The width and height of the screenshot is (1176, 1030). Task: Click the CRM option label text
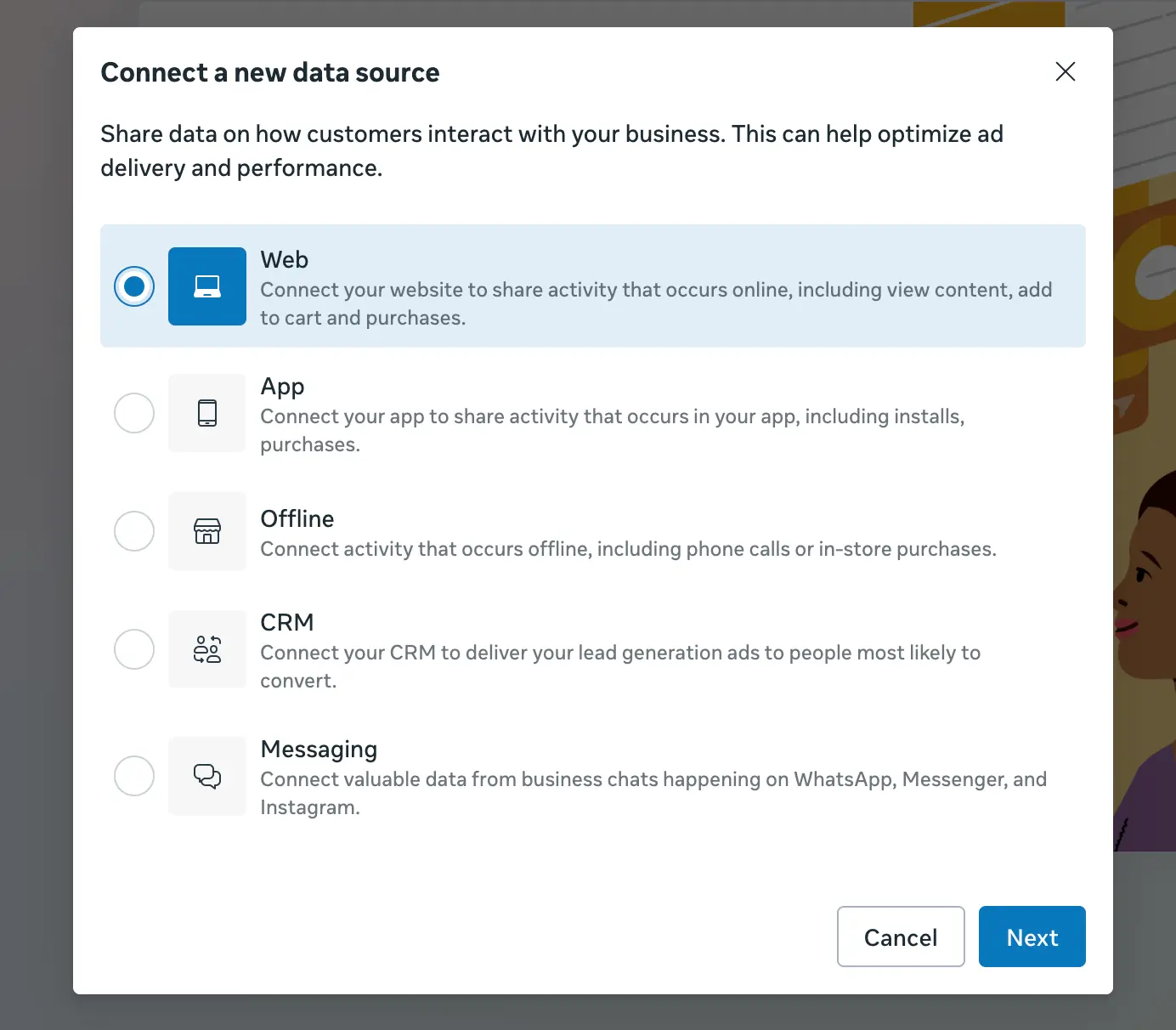pos(287,622)
